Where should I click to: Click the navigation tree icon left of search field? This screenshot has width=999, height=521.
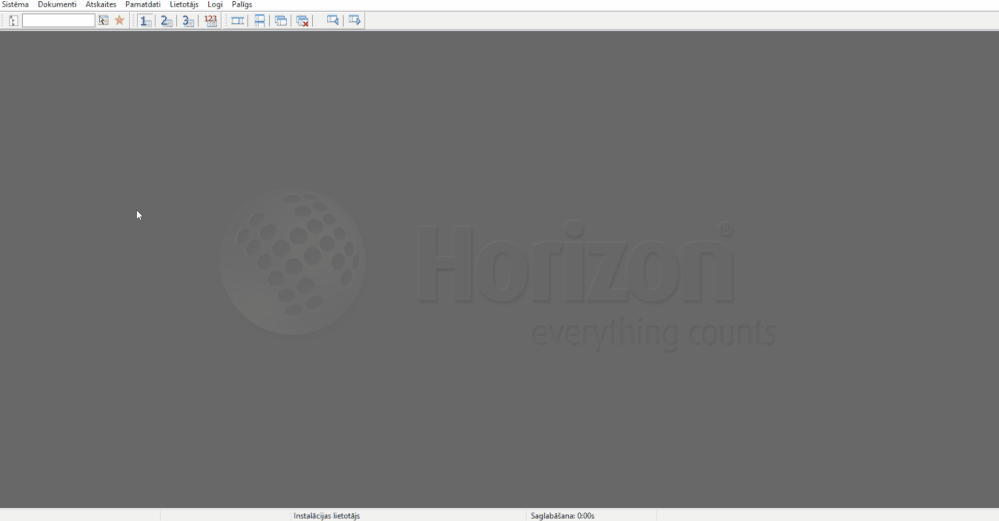[x=13, y=21]
